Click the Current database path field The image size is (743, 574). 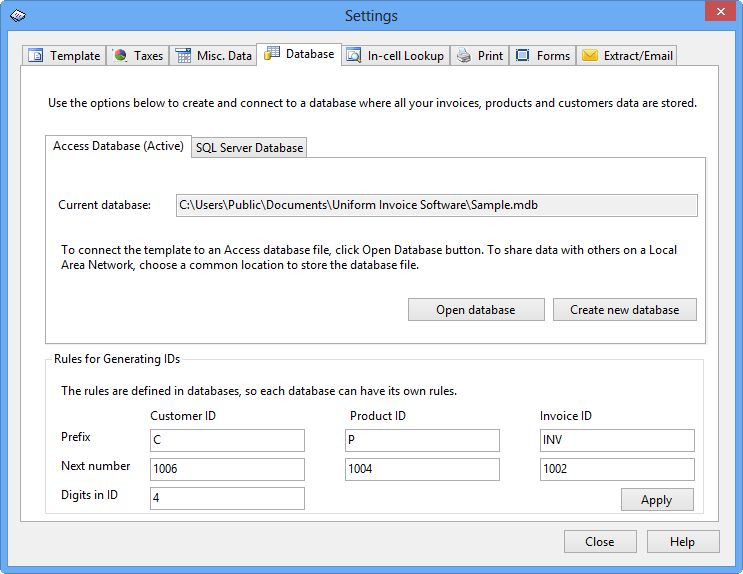click(436, 205)
